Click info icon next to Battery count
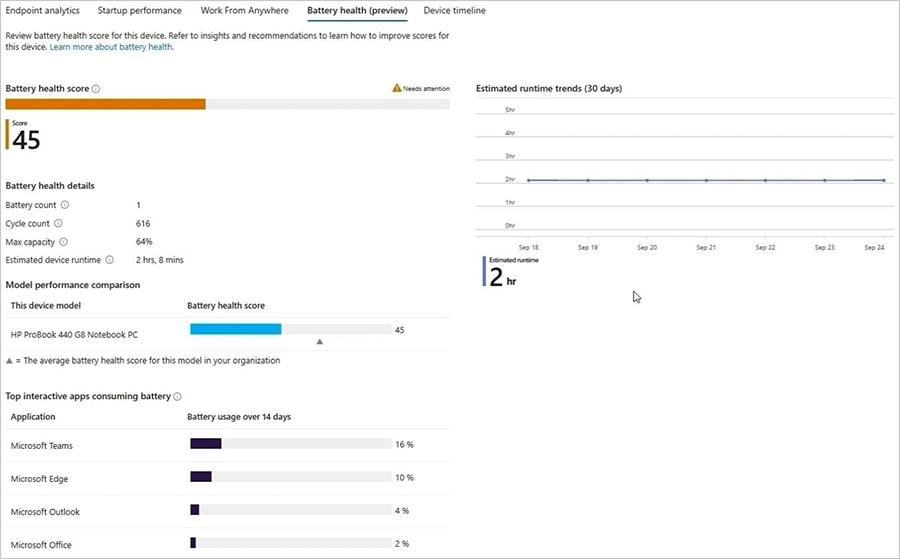This screenshot has width=900, height=559. [65, 205]
